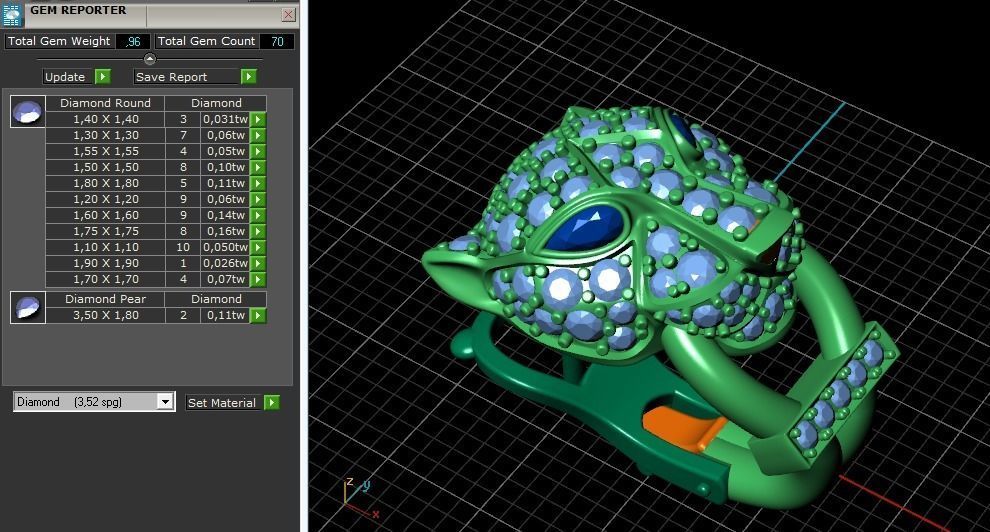Close the Gem Reporter panel

point(289,15)
